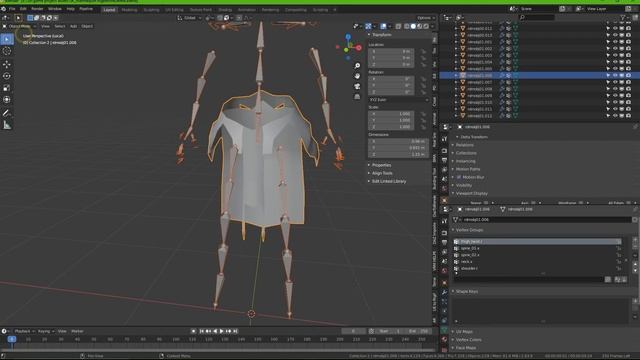Click the viewport pan hand gizmo
This screenshot has width=640, height=360.
point(357,76)
